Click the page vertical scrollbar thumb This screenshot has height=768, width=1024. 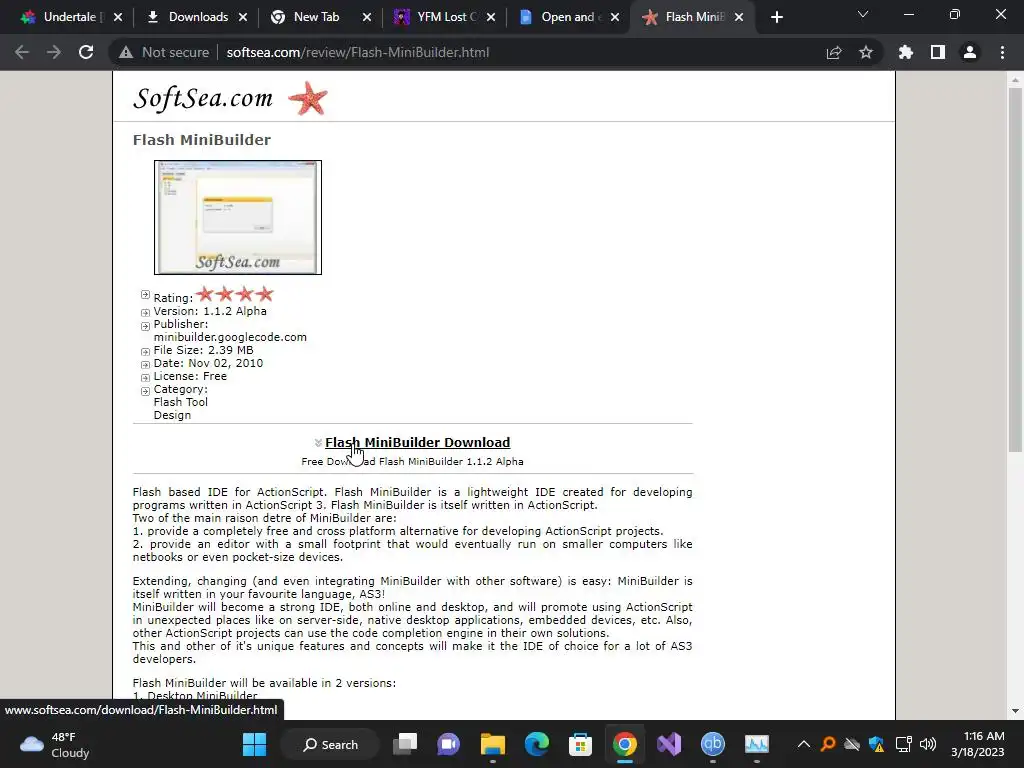(1015, 269)
